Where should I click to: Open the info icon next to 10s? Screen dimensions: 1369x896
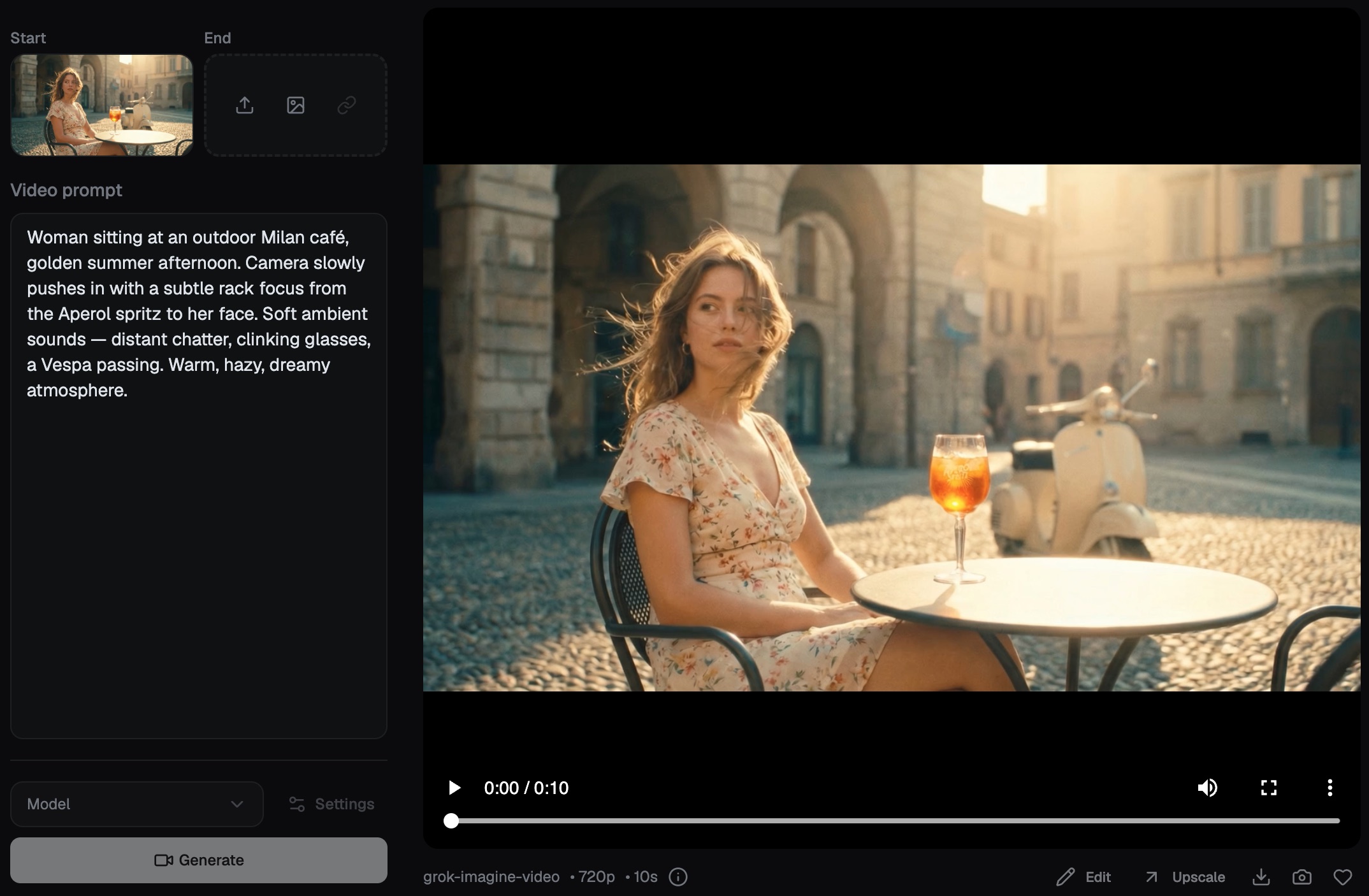(x=678, y=877)
